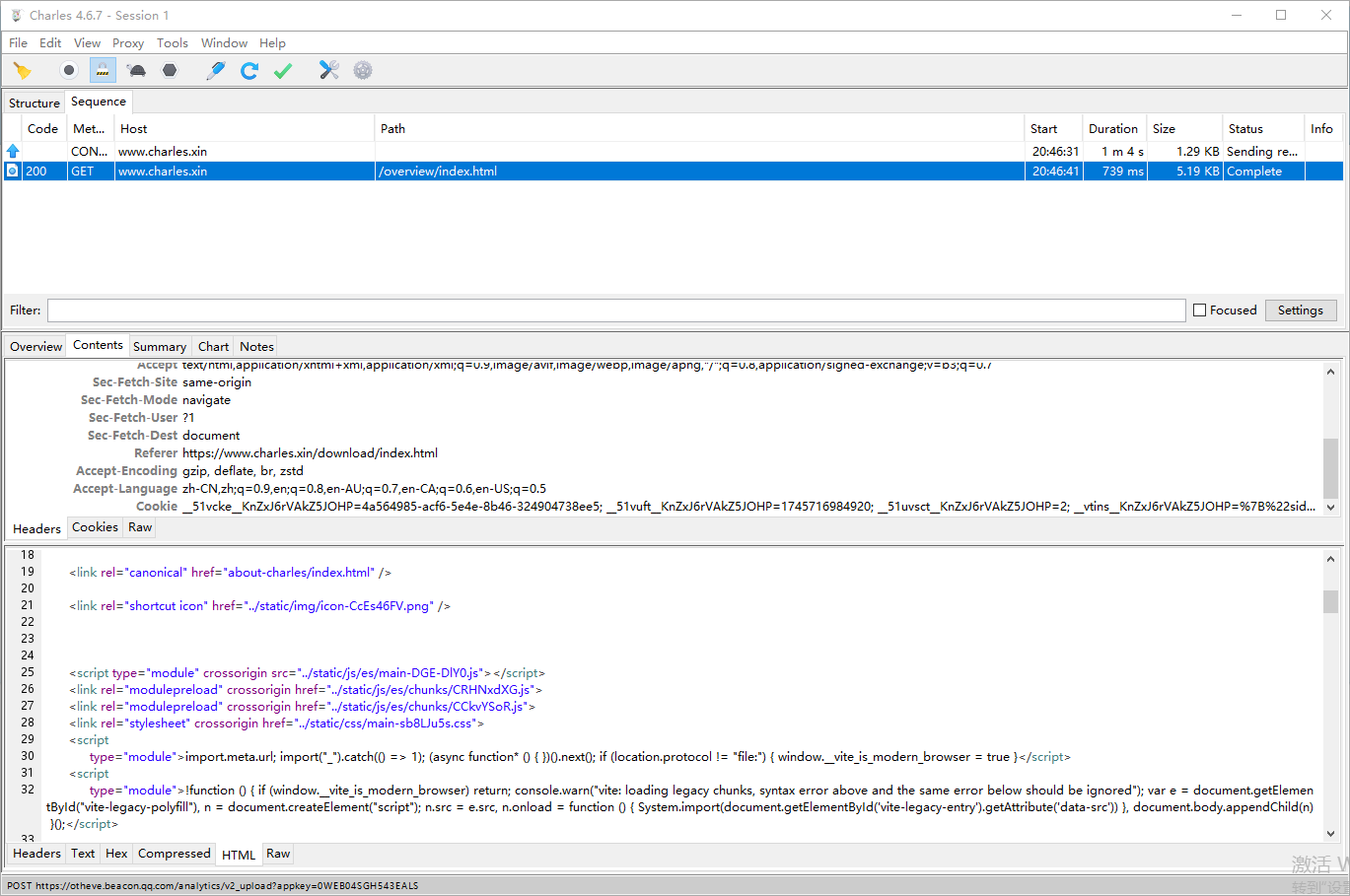
Task: Open the File menu
Action: point(18,42)
